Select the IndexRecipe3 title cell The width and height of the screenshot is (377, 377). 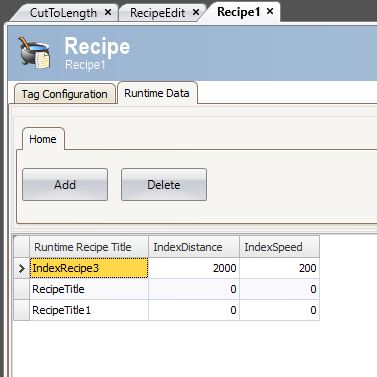pyautogui.click(x=89, y=268)
